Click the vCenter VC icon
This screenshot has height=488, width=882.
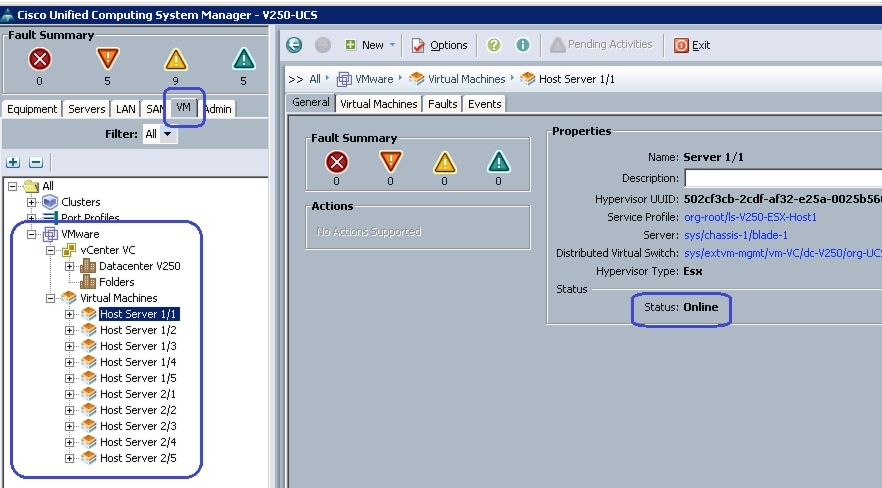click(x=69, y=250)
